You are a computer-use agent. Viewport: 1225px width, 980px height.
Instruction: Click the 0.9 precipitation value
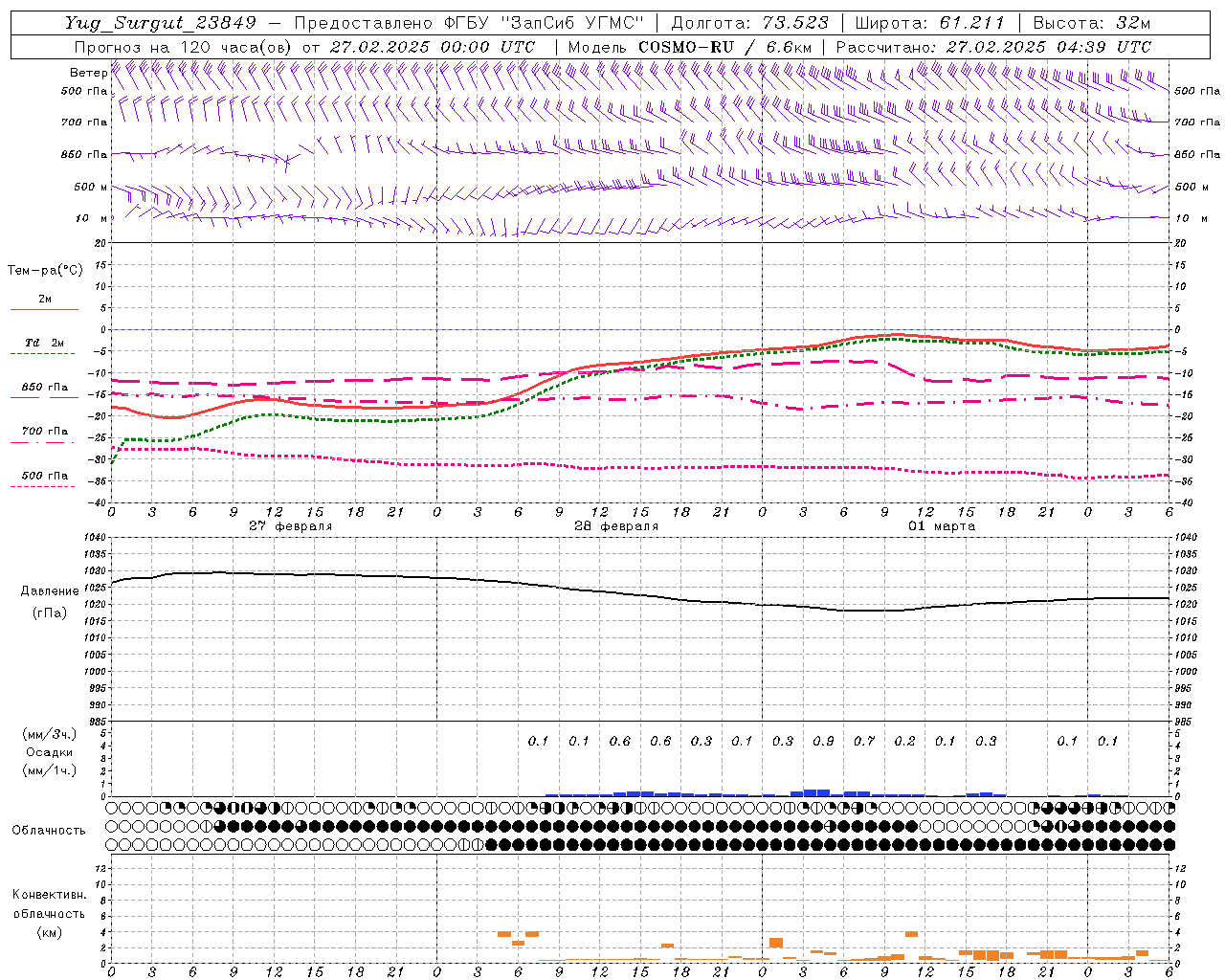pos(823,741)
